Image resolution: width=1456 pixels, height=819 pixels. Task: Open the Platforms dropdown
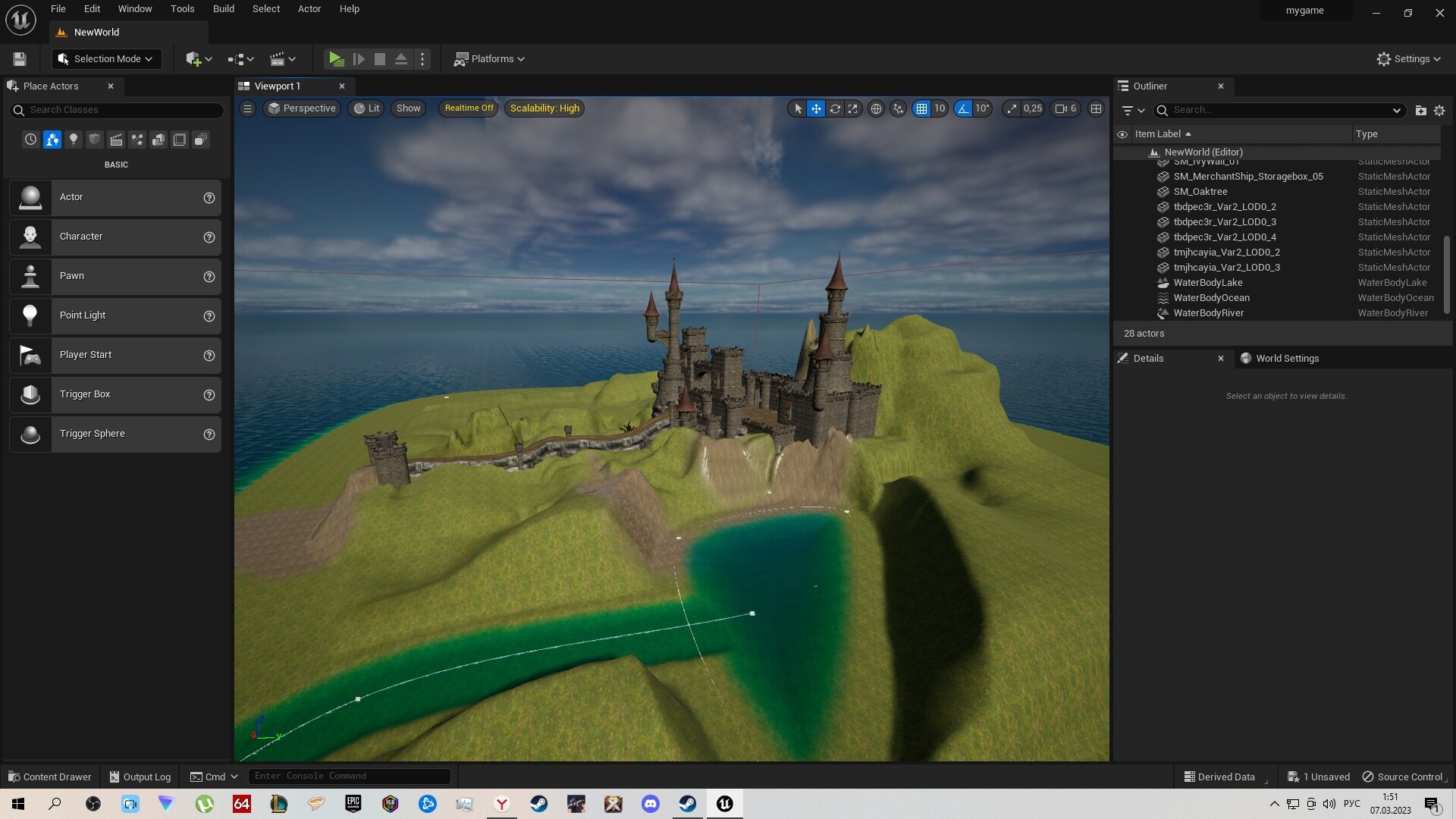[x=489, y=58]
